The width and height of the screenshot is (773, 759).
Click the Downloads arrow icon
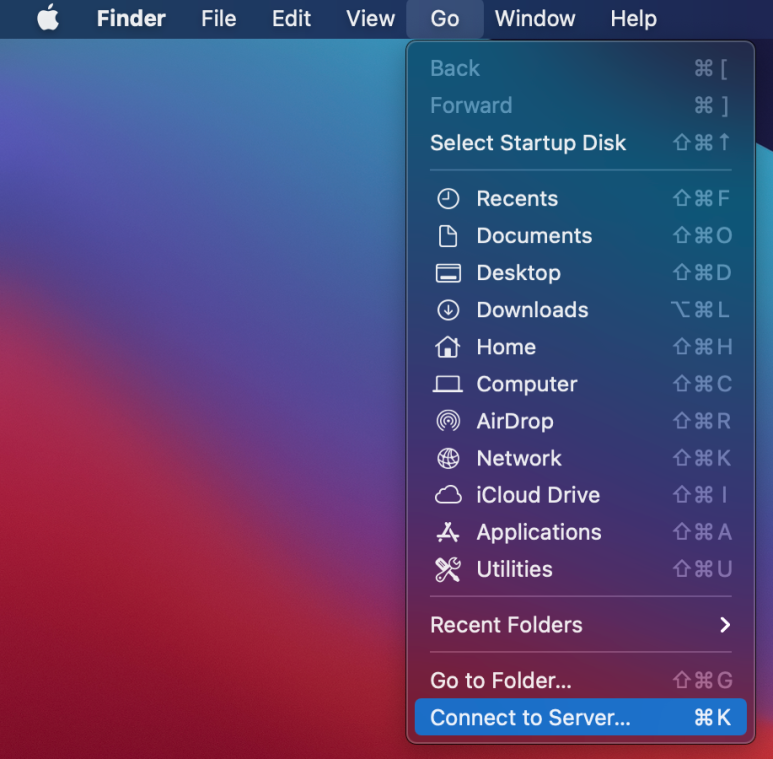point(448,310)
